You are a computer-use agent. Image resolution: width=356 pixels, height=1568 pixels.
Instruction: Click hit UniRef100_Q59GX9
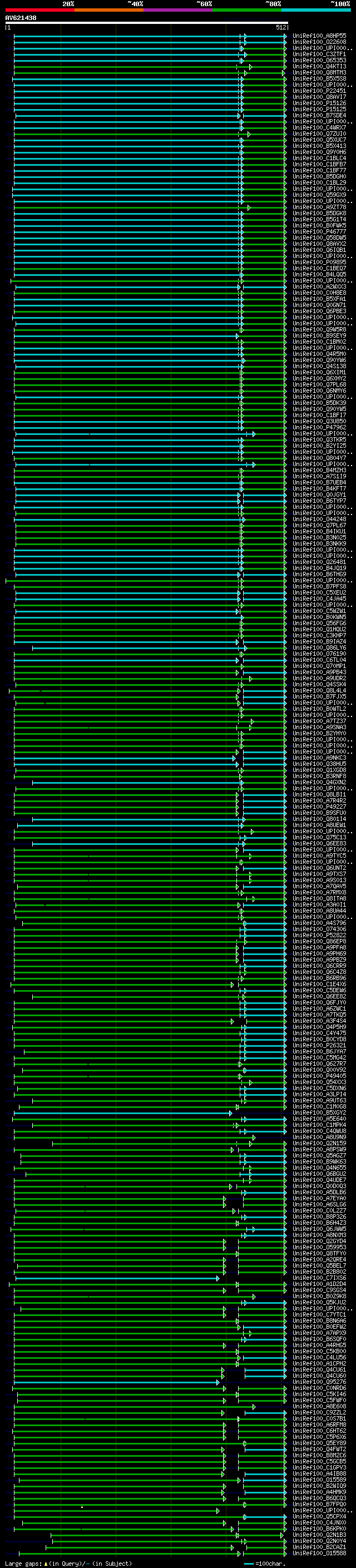coord(319,195)
